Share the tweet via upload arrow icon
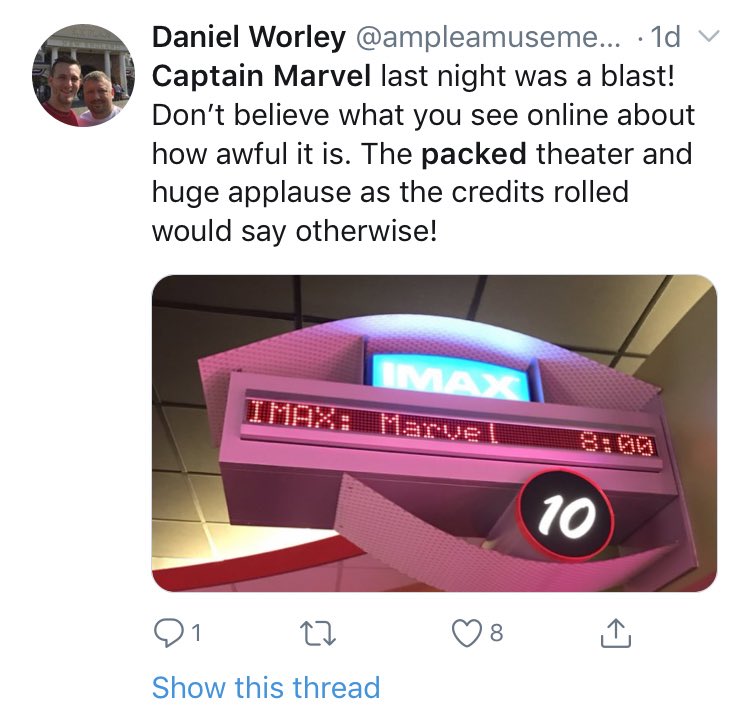Viewport: 749px width, 718px height. (615, 633)
